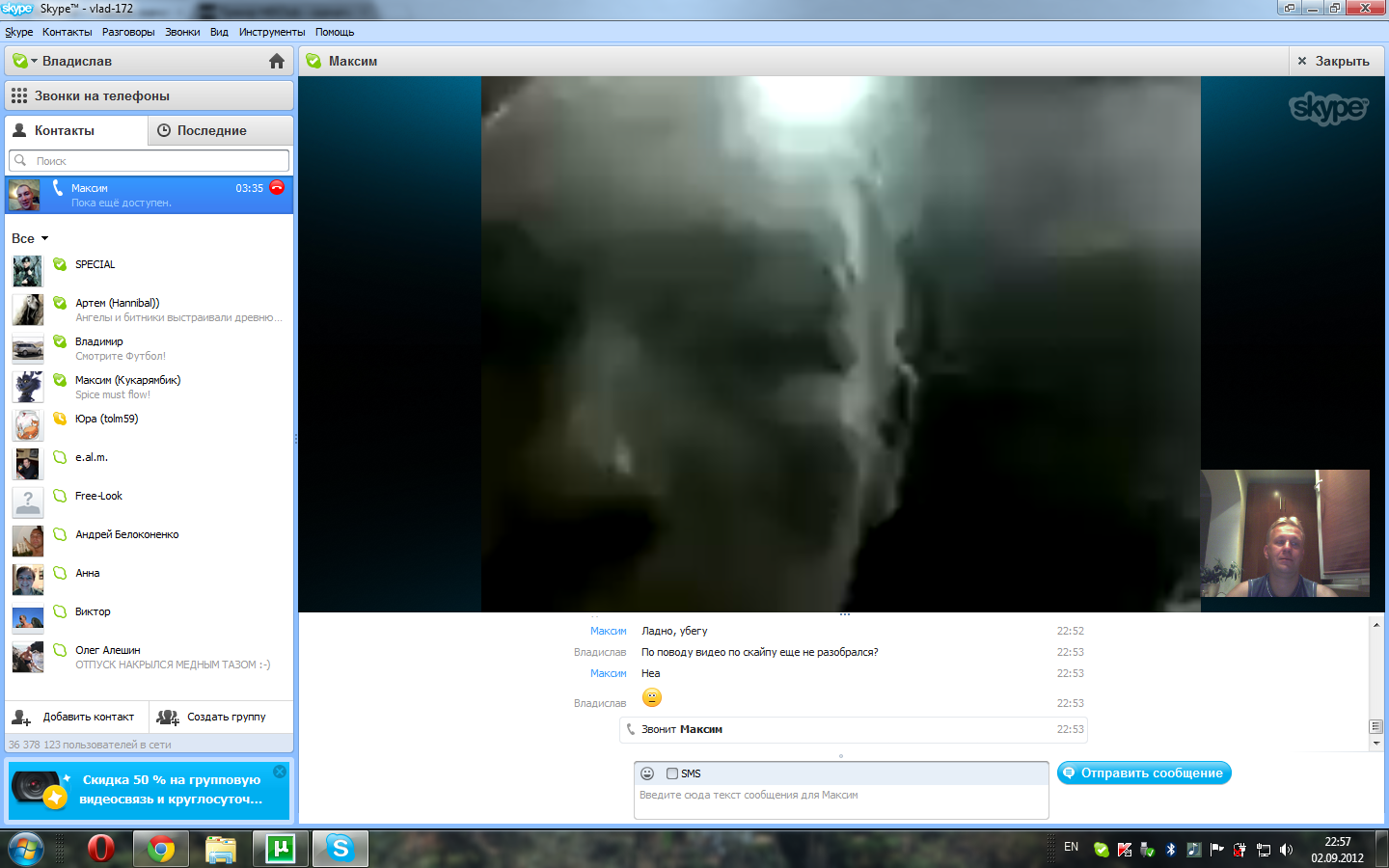The image size is (1389, 868).
Task: Open Google Chrome from the taskbar
Action: 161,849
